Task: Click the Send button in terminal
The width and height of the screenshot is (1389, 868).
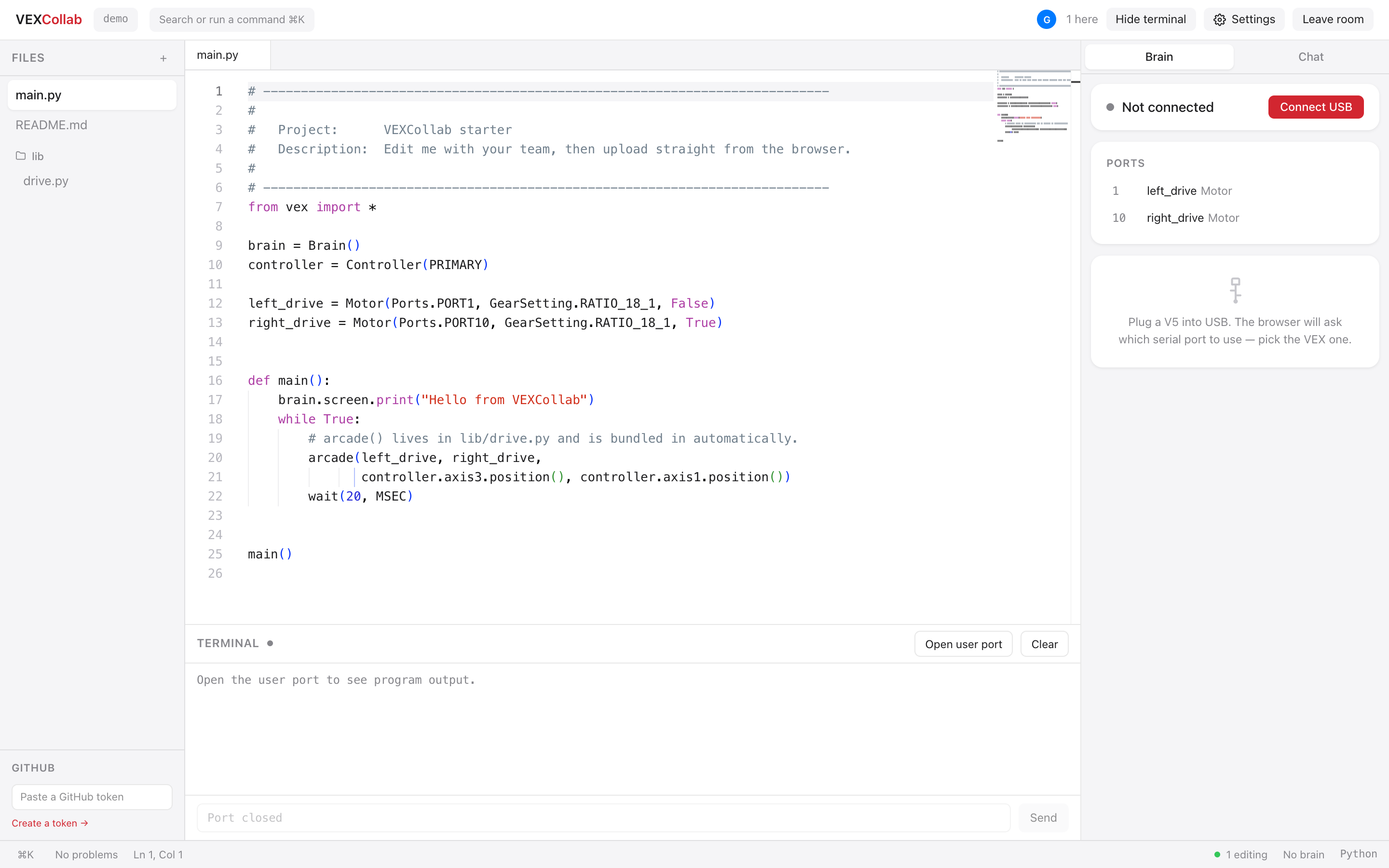Action: click(x=1043, y=817)
